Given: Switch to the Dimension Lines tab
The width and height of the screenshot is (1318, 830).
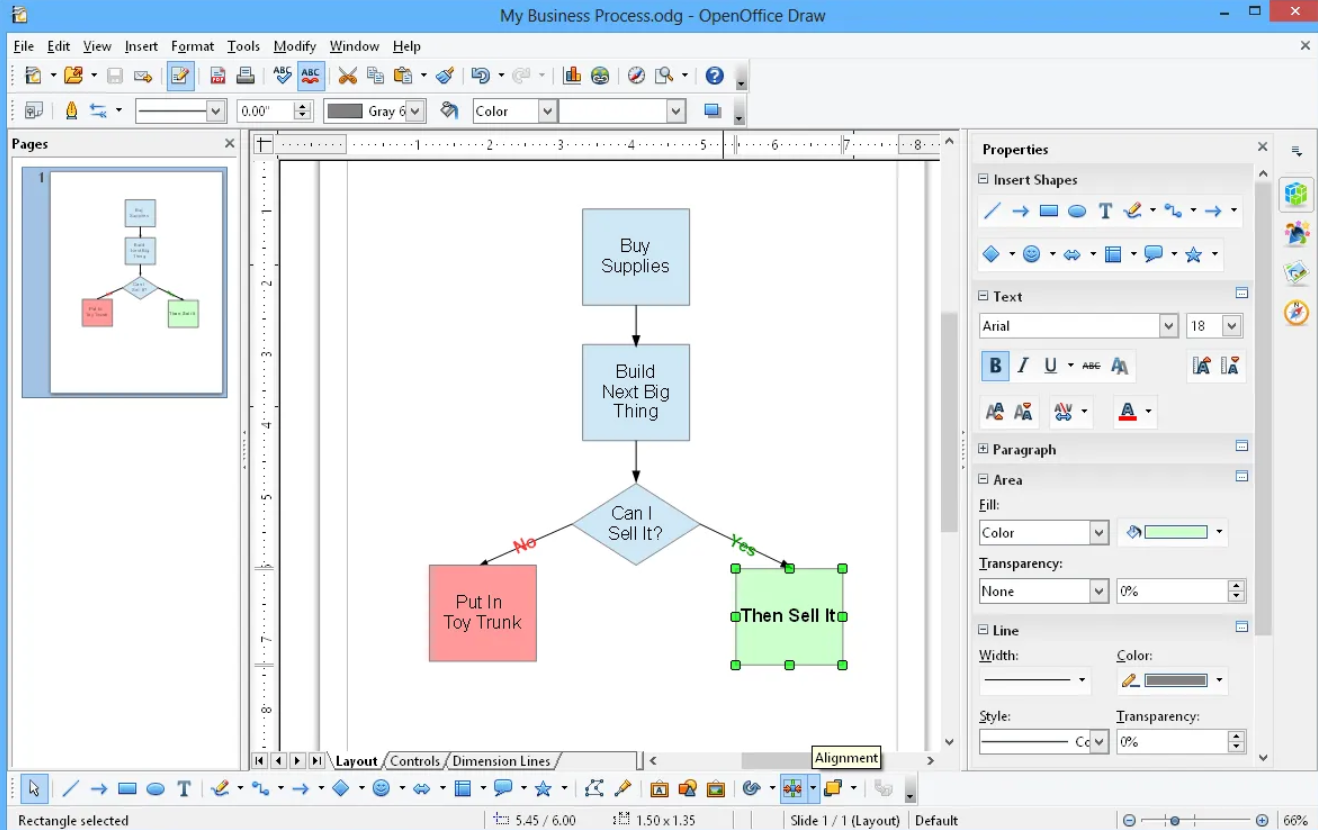Looking at the screenshot, I should 501,761.
